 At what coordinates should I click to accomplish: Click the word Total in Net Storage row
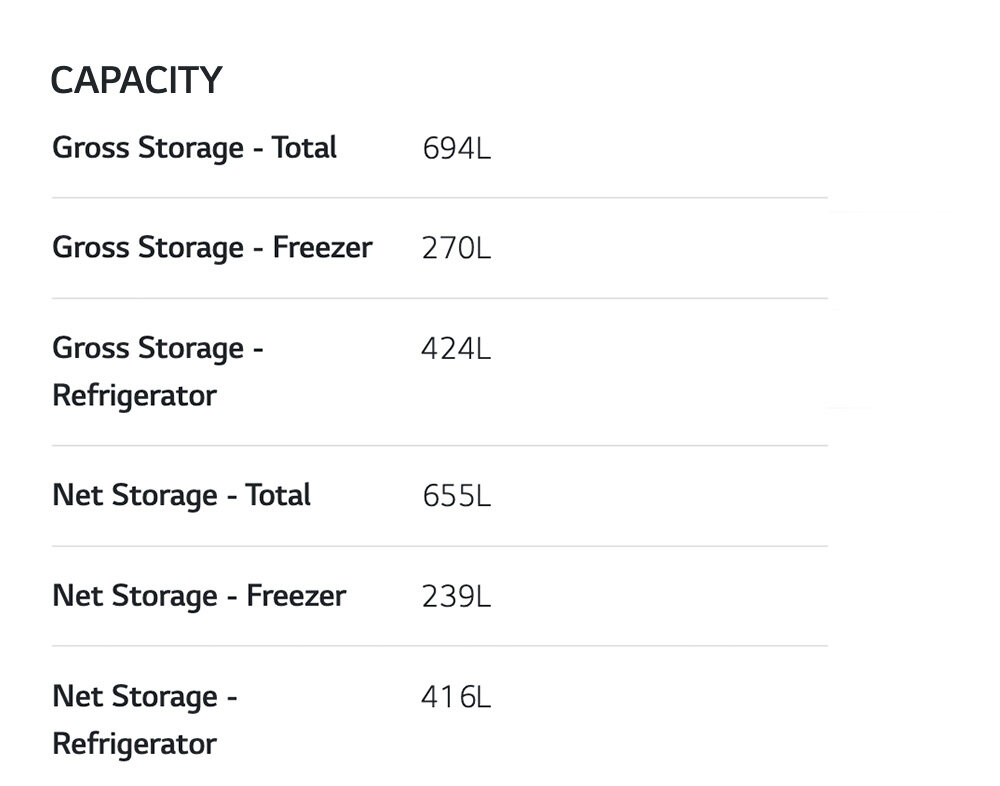278,496
